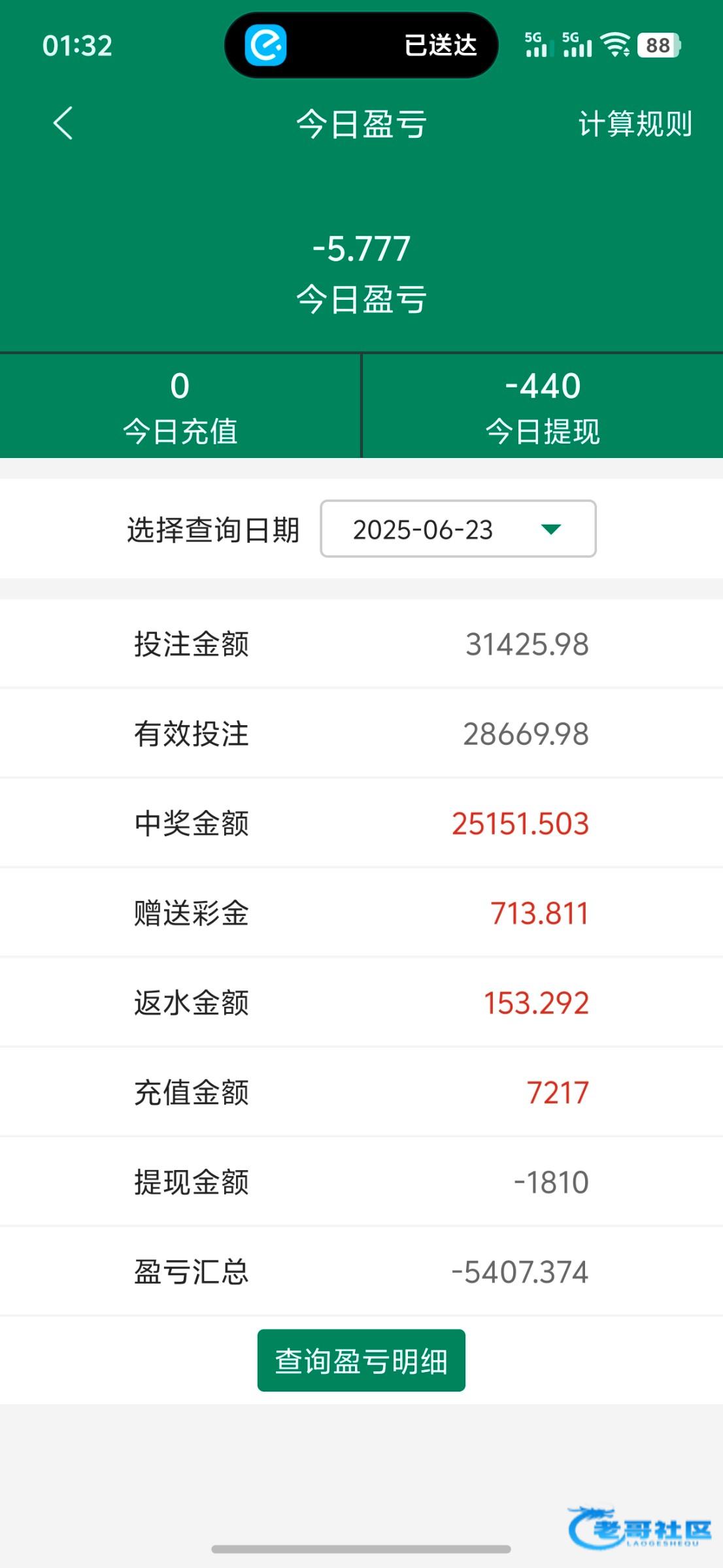Tap the Wi-Fi status icon
This screenshot has height=1568, width=723.
(x=615, y=45)
